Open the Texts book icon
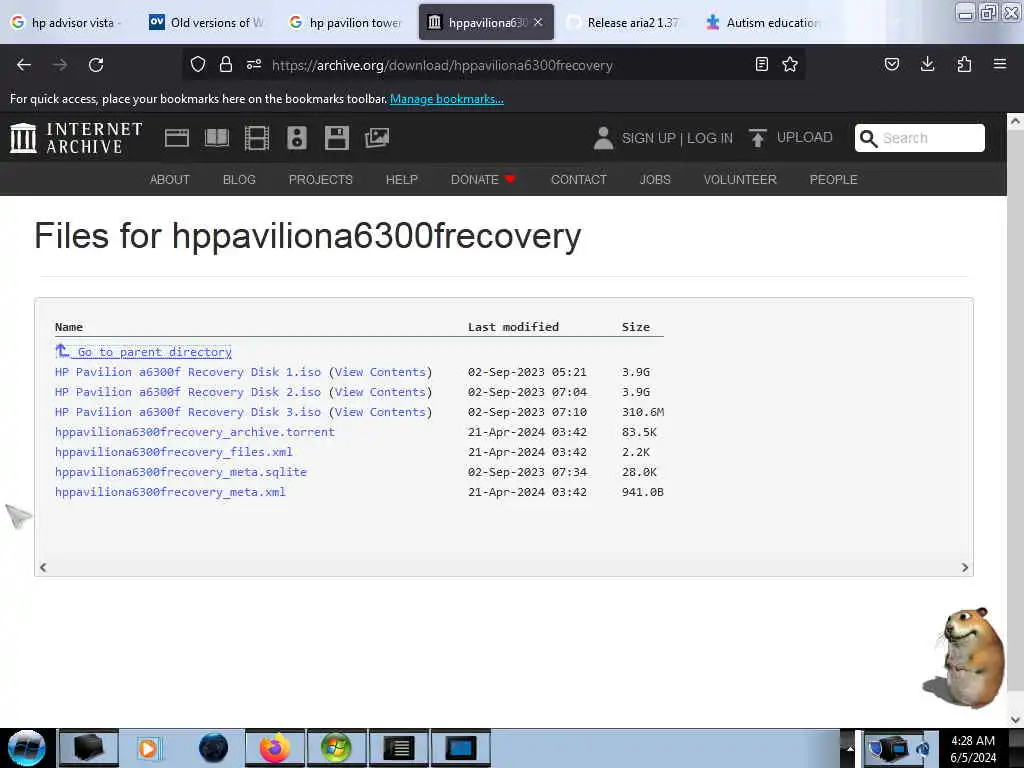The image size is (1024, 768). (x=217, y=138)
